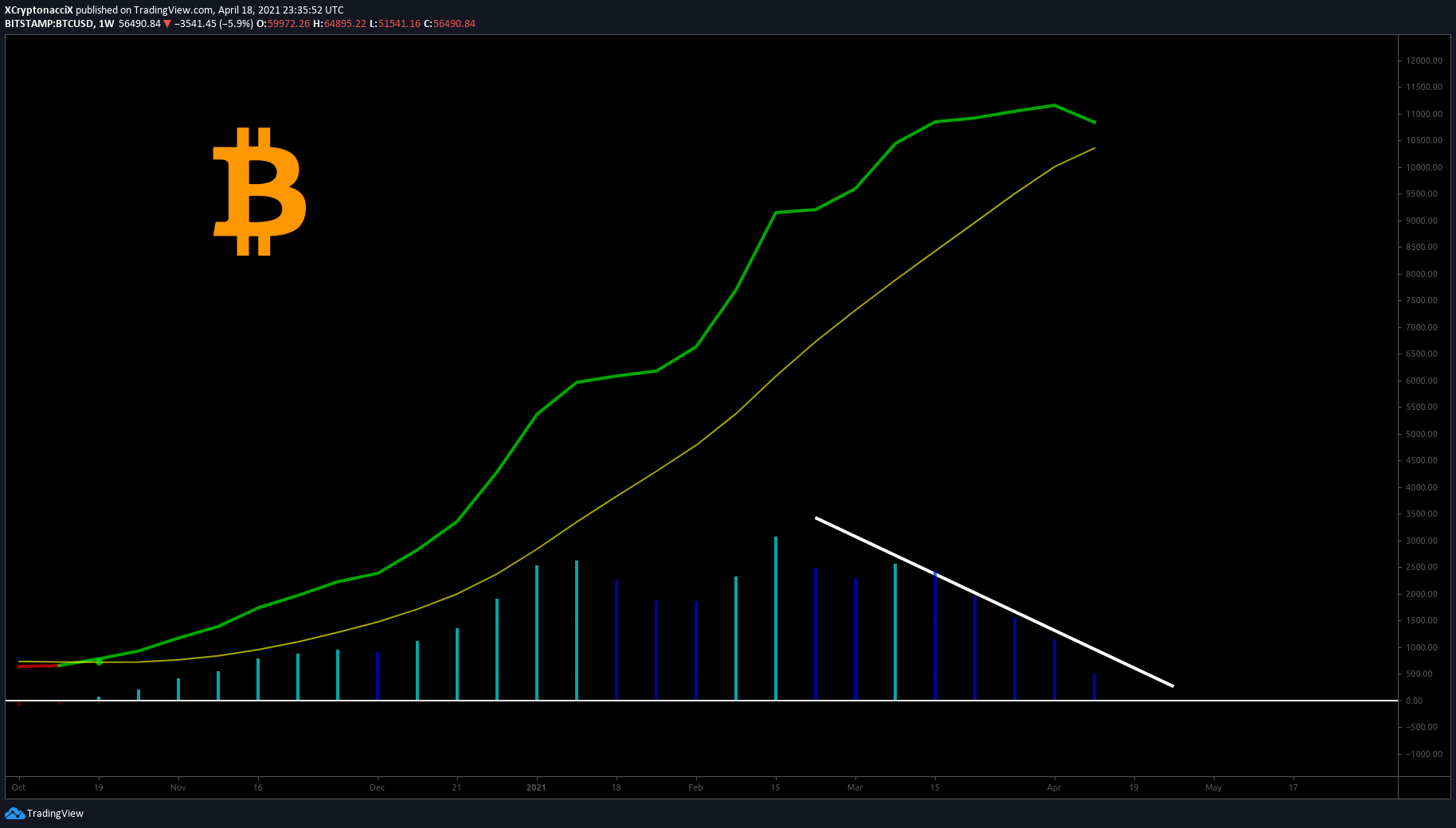Click the 18 date label on time axis

pos(616,787)
